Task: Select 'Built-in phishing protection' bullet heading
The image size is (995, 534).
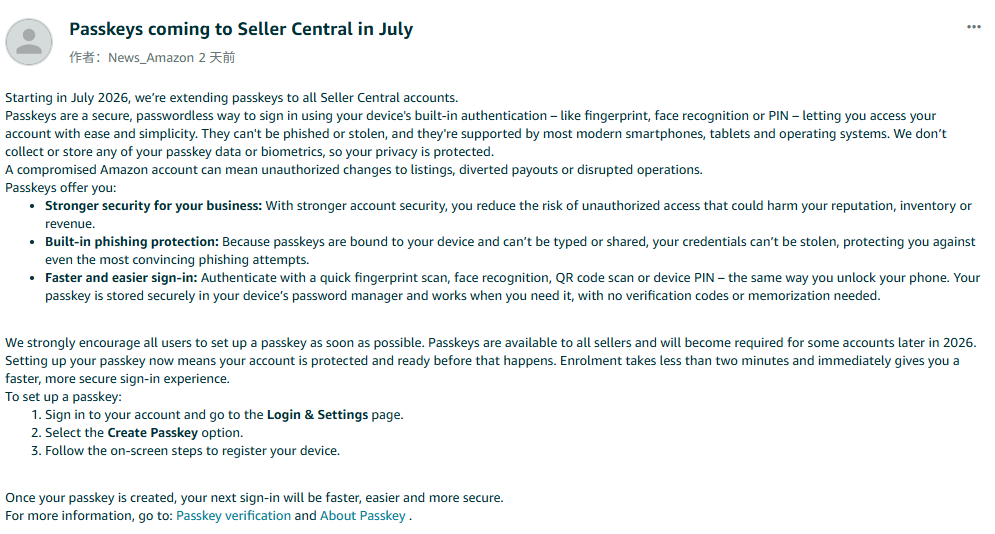Action: click(131, 242)
